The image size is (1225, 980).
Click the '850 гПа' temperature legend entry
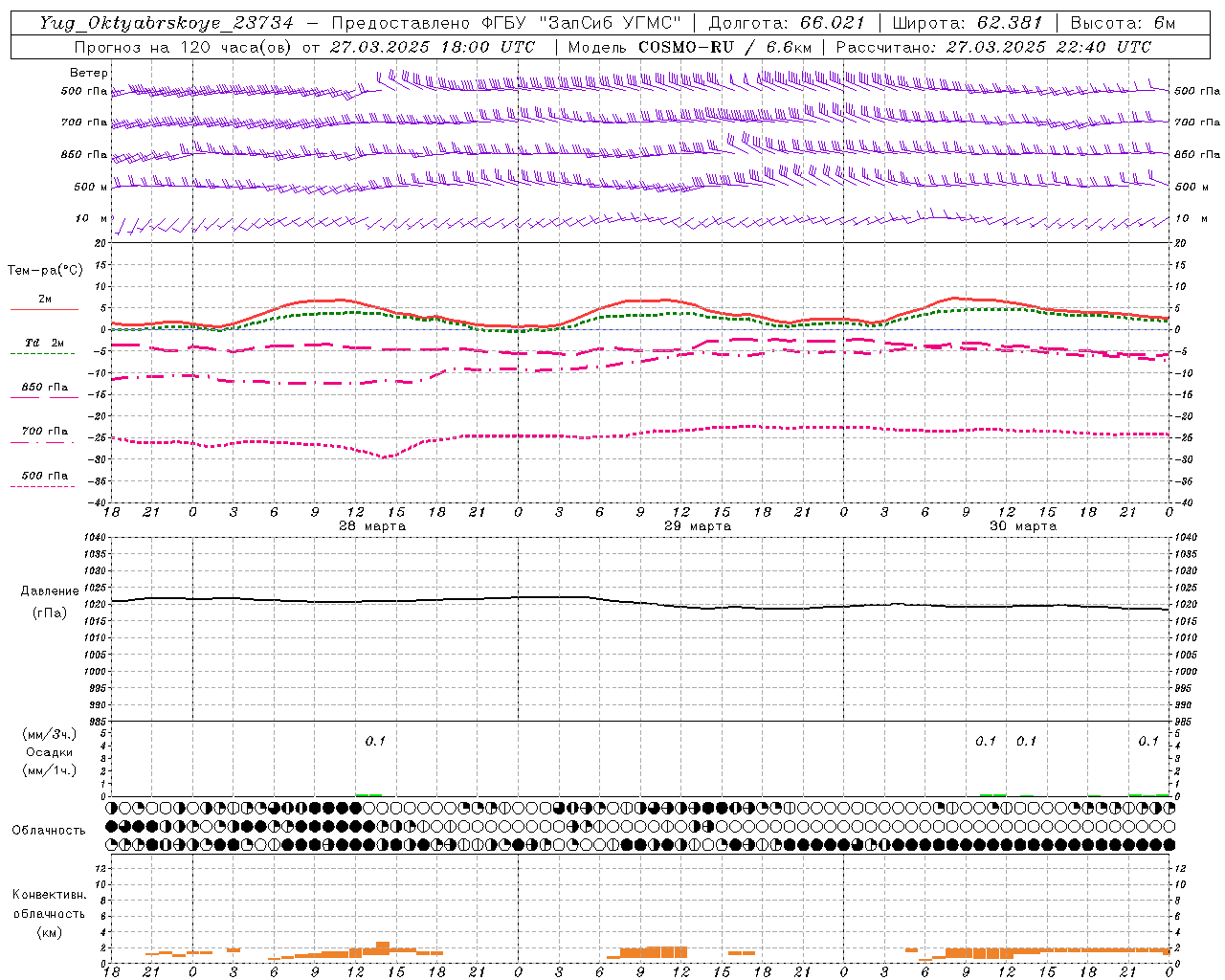[x=44, y=388]
